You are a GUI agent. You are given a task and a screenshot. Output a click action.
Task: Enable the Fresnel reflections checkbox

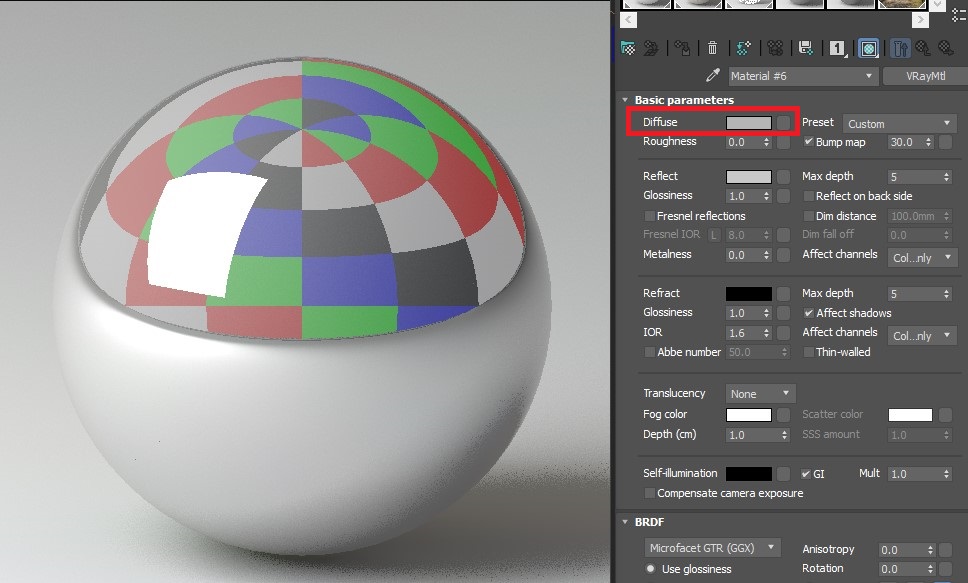650,216
